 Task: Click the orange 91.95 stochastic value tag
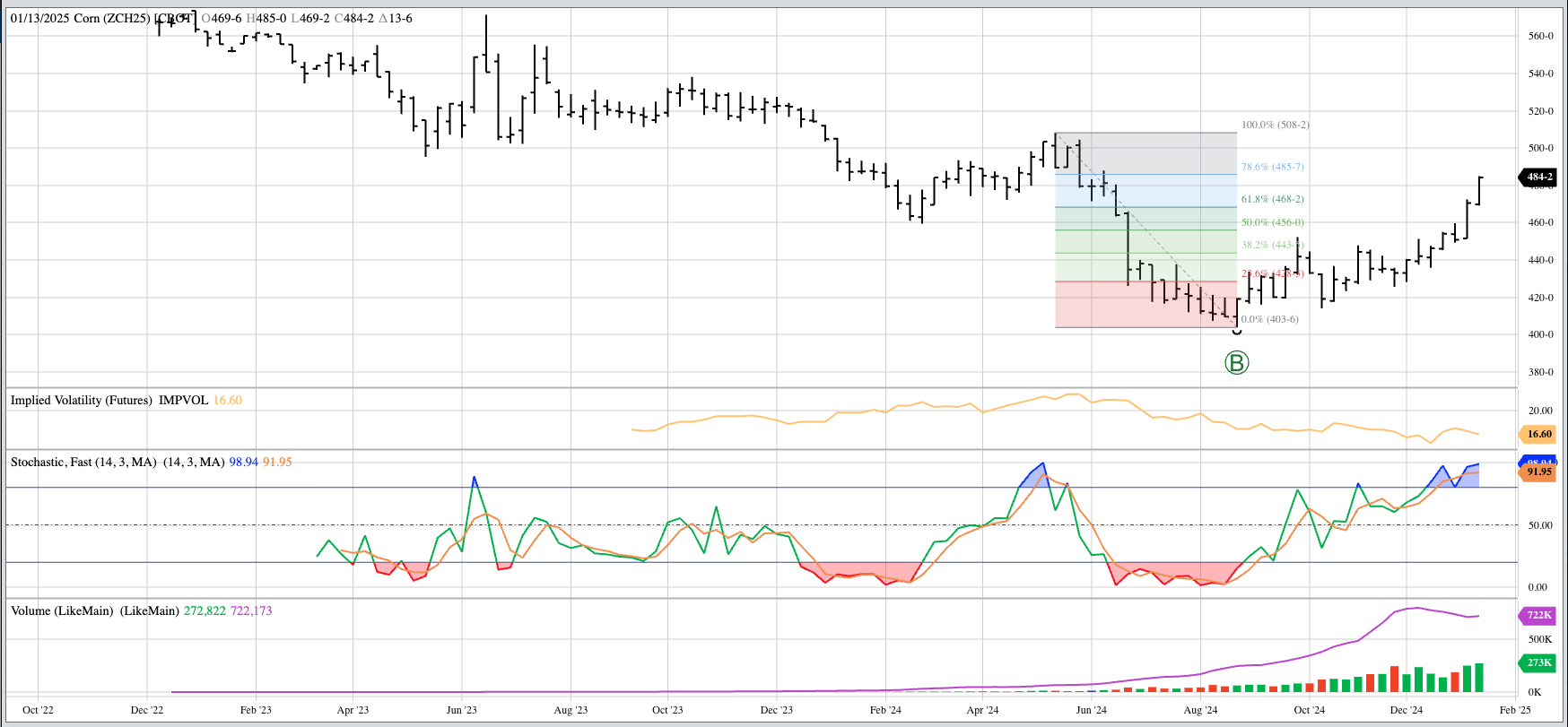click(1539, 472)
